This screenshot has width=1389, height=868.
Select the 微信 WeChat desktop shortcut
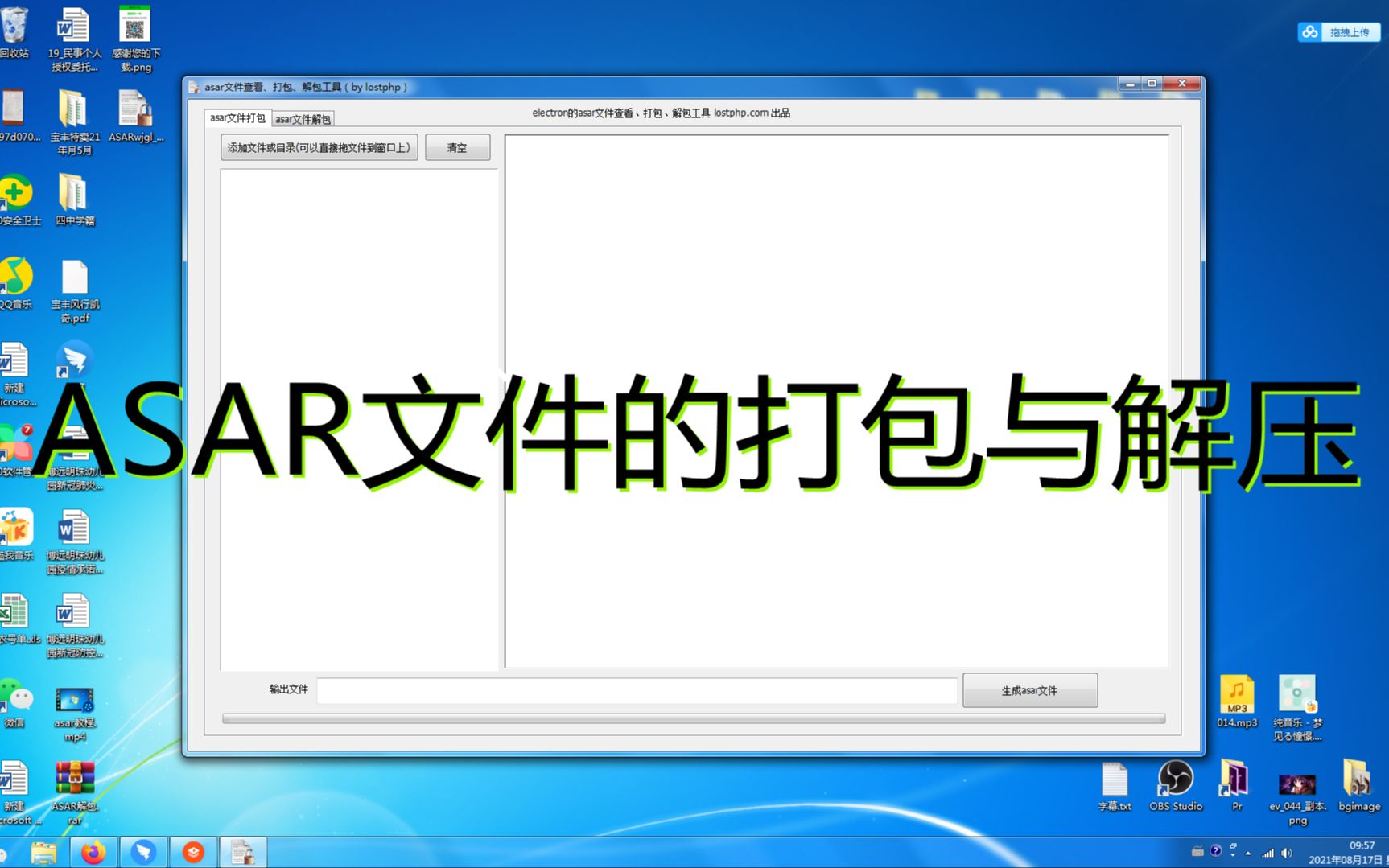[14, 703]
